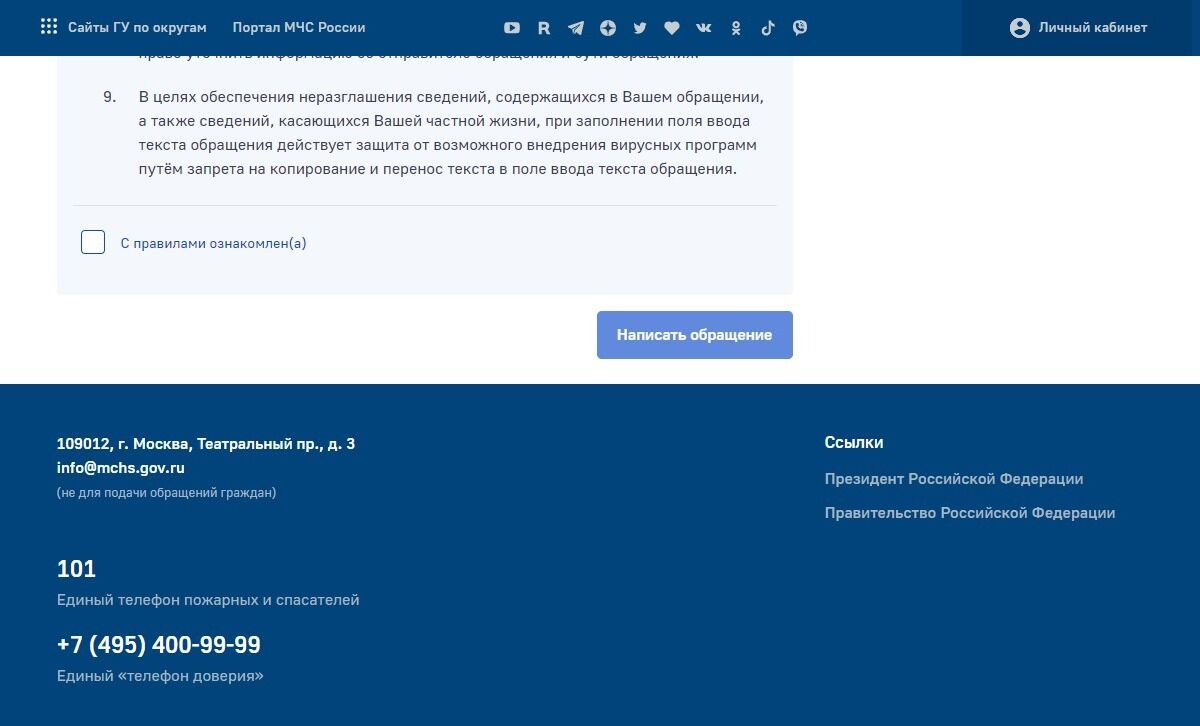Open the Viber icon
1200x726 pixels.
[800, 28]
